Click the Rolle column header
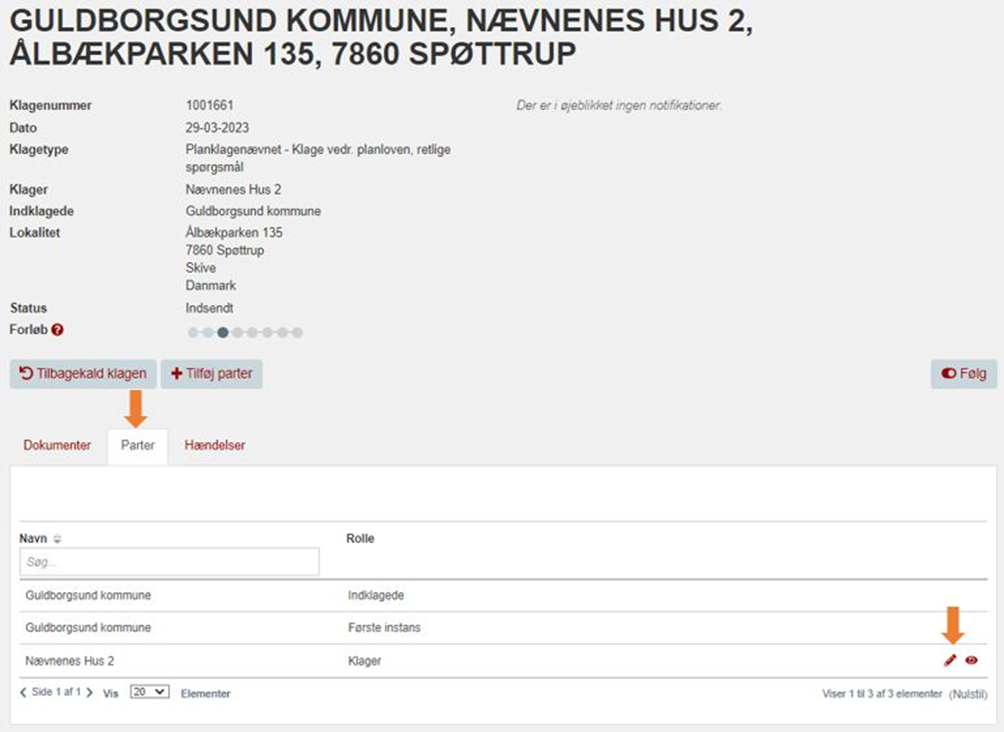Viewport: 1004px width, 732px height. (x=360, y=539)
